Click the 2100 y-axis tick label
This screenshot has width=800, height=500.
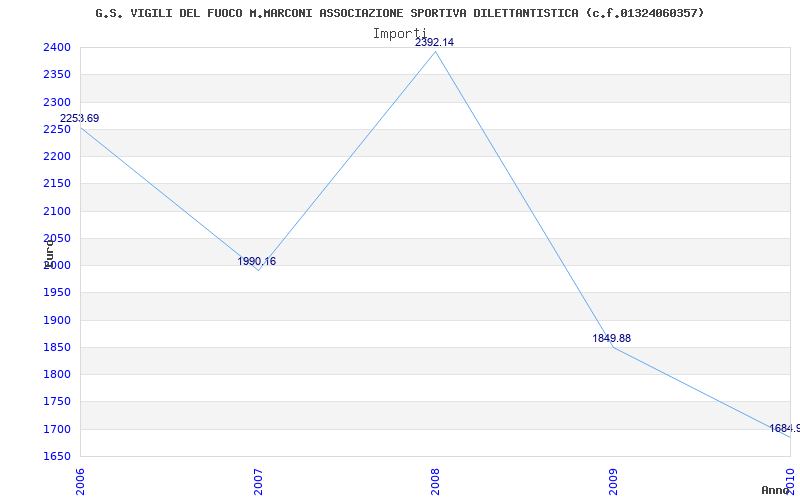58,211
